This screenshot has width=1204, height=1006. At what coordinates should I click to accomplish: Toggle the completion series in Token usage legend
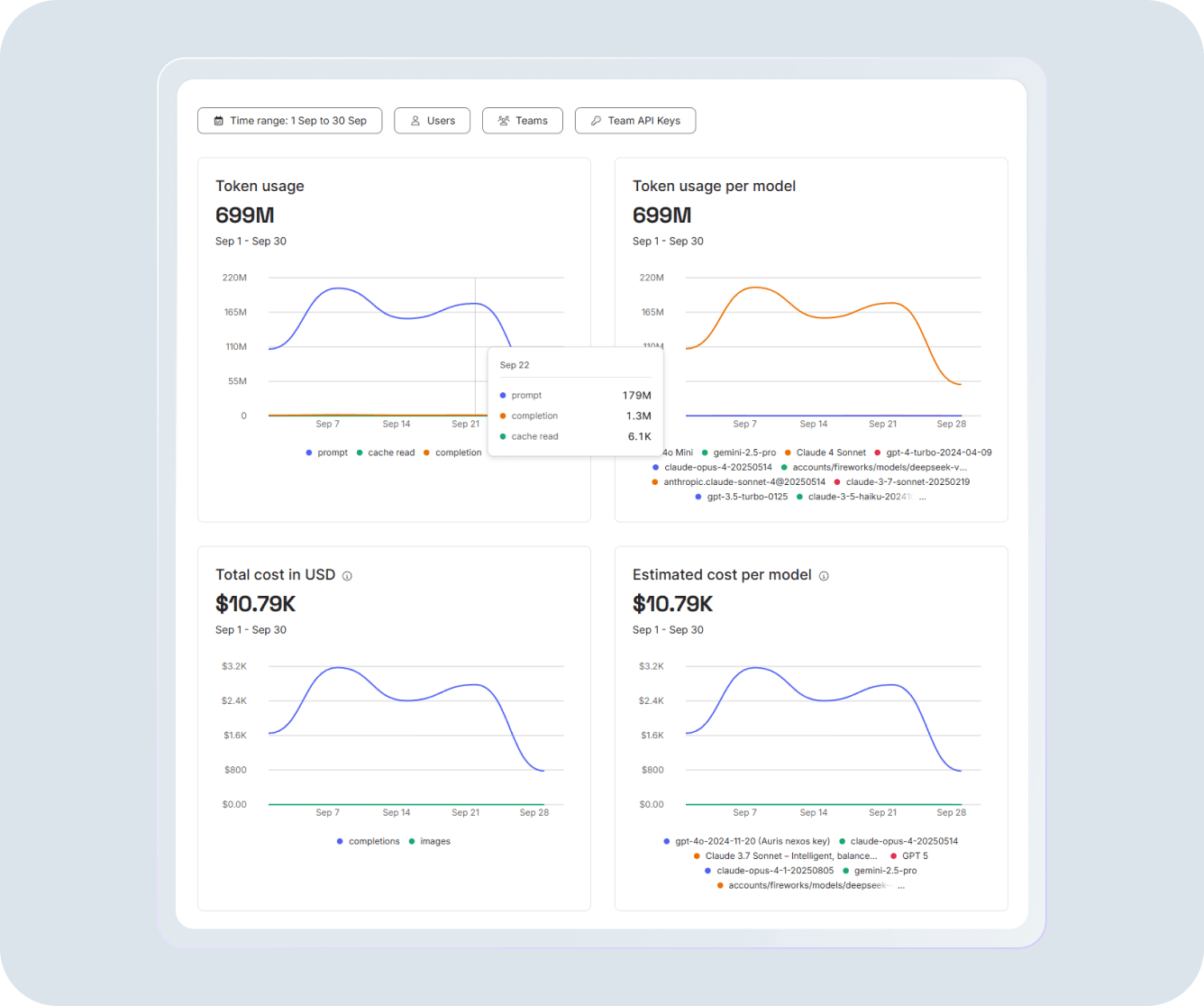454,452
